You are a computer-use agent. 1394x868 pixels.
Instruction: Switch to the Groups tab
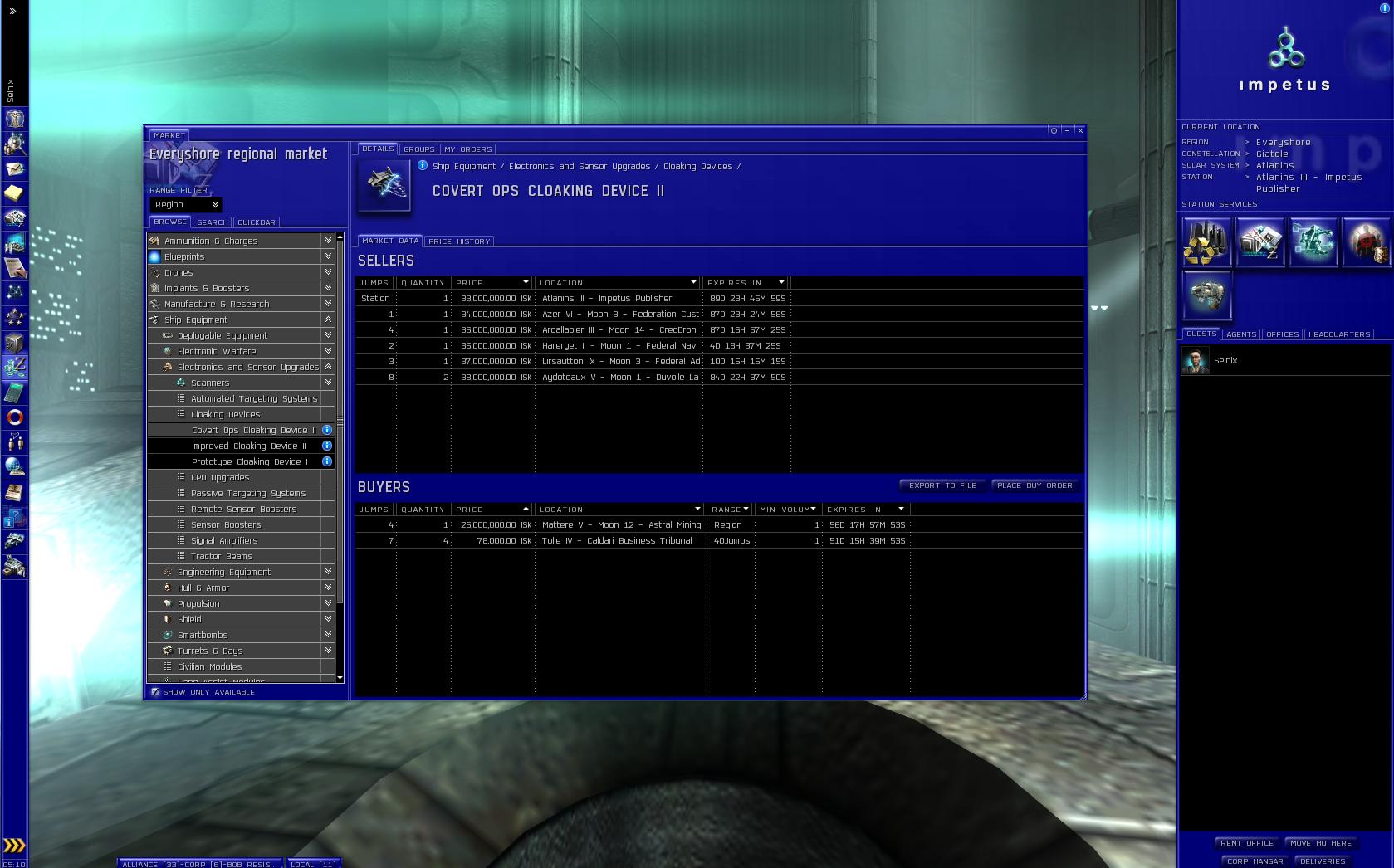pos(419,149)
